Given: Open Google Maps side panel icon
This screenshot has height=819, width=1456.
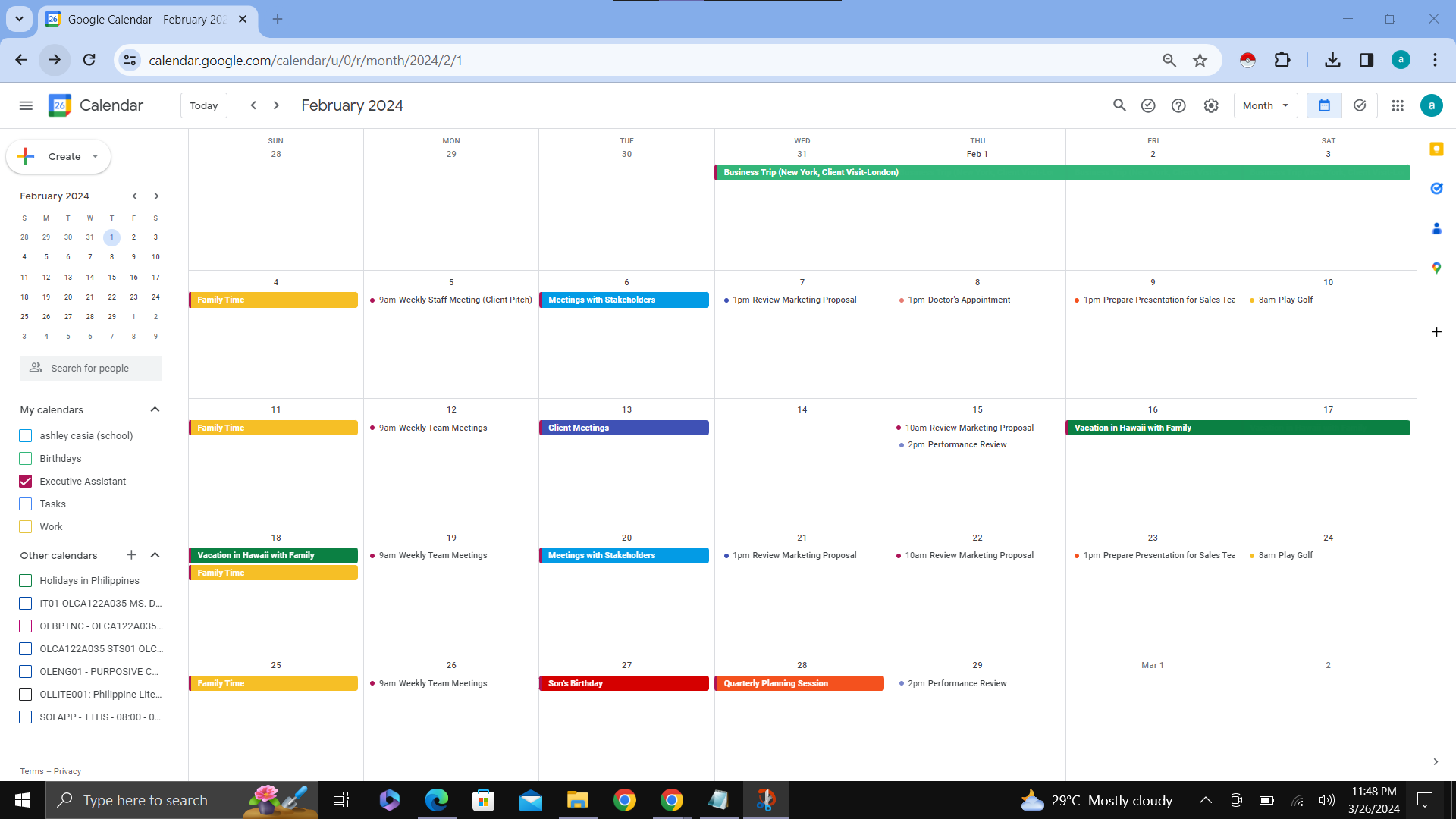Looking at the screenshot, I should pos(1436,268).
